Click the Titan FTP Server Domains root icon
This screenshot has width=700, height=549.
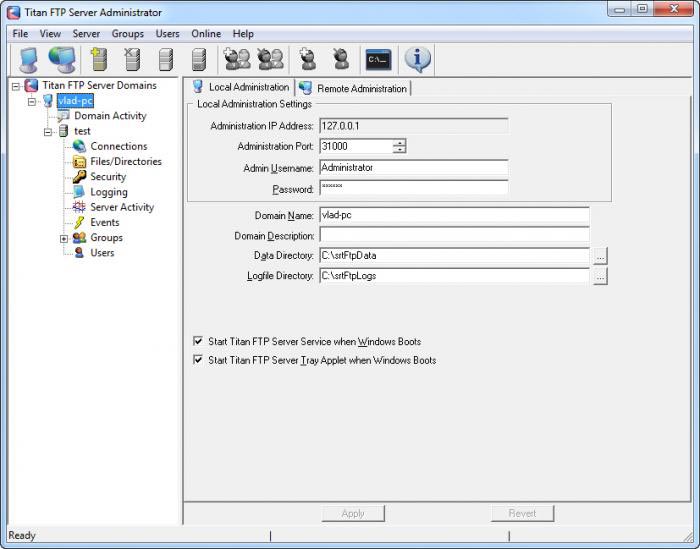(31, 85)
